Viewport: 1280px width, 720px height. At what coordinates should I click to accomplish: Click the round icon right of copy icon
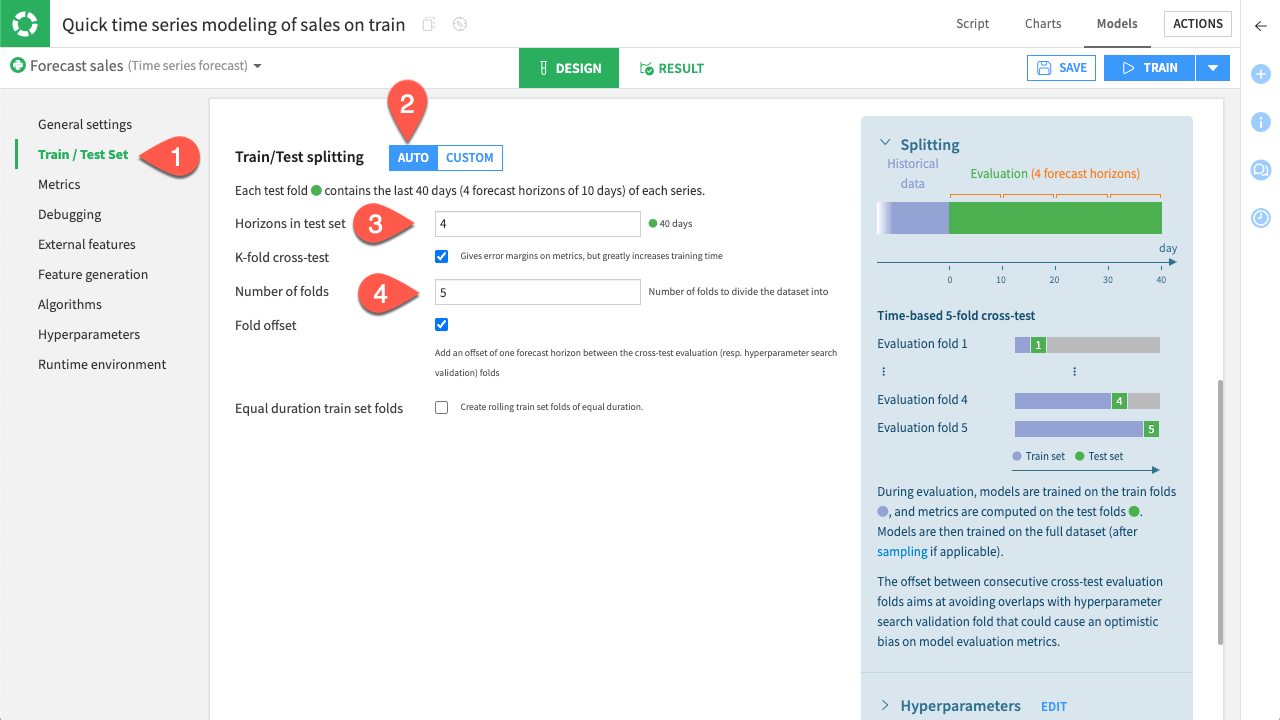[x=460, y=24]
